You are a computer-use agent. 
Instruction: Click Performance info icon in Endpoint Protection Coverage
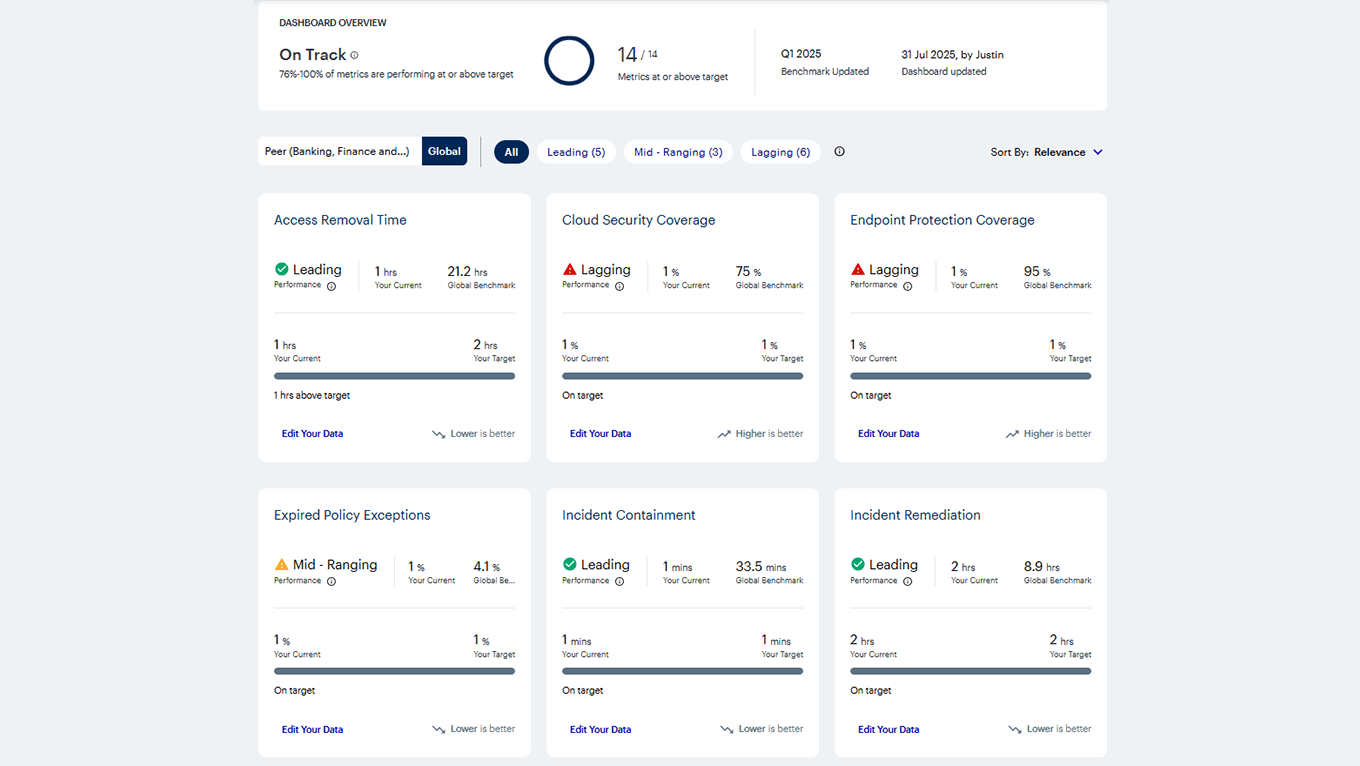click(907, 286)
